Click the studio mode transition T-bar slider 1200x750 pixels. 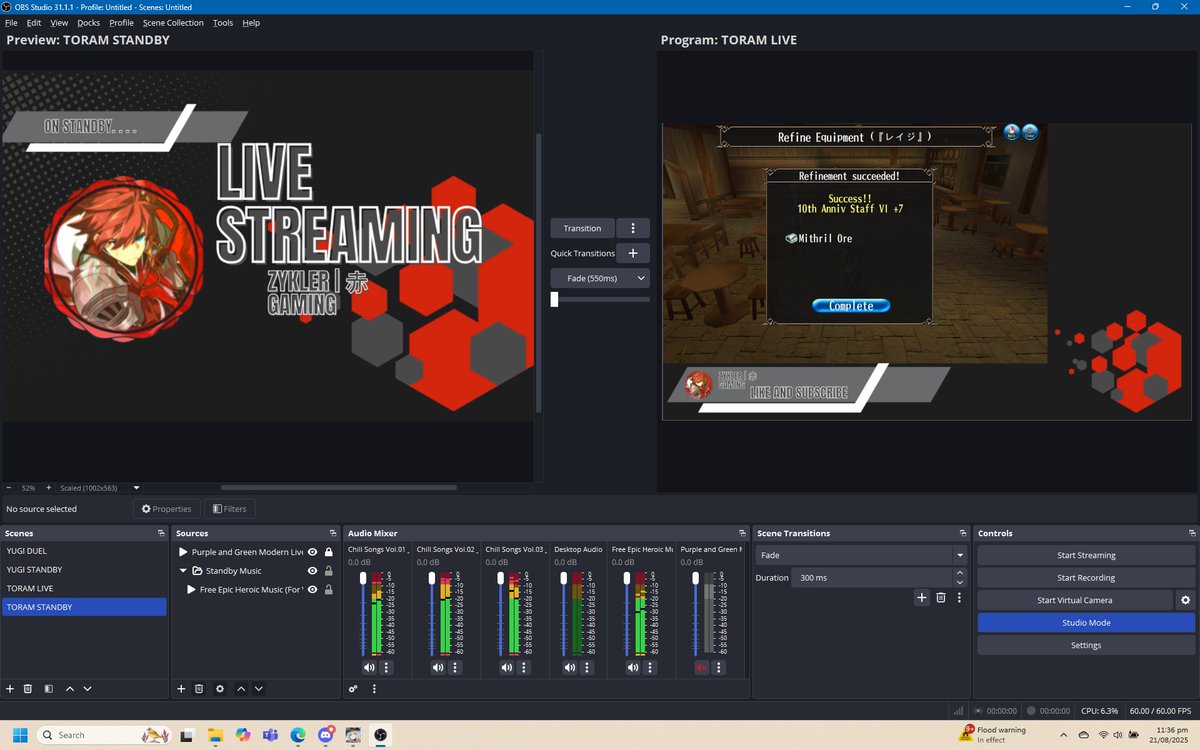[554, 299]
